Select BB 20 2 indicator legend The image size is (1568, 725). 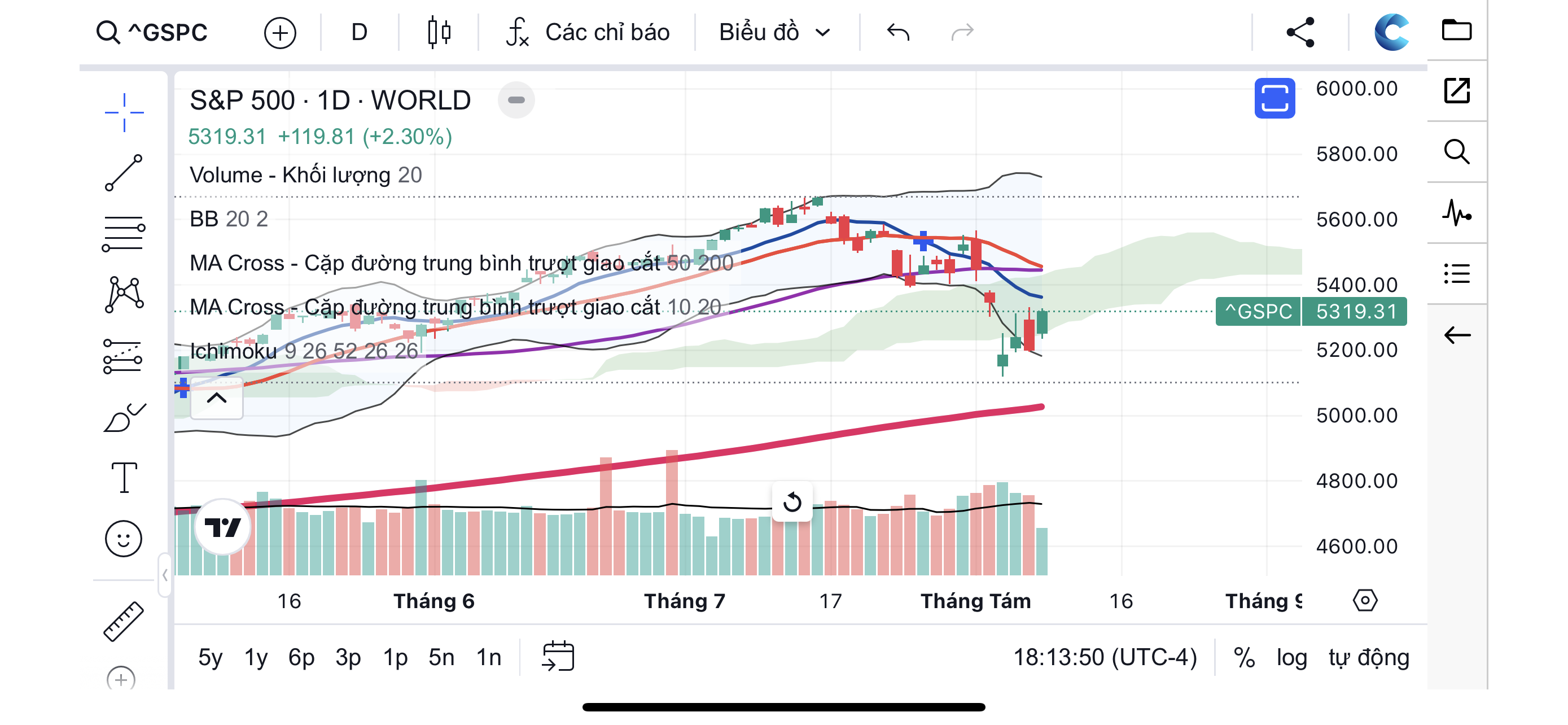tap(228, 219)
